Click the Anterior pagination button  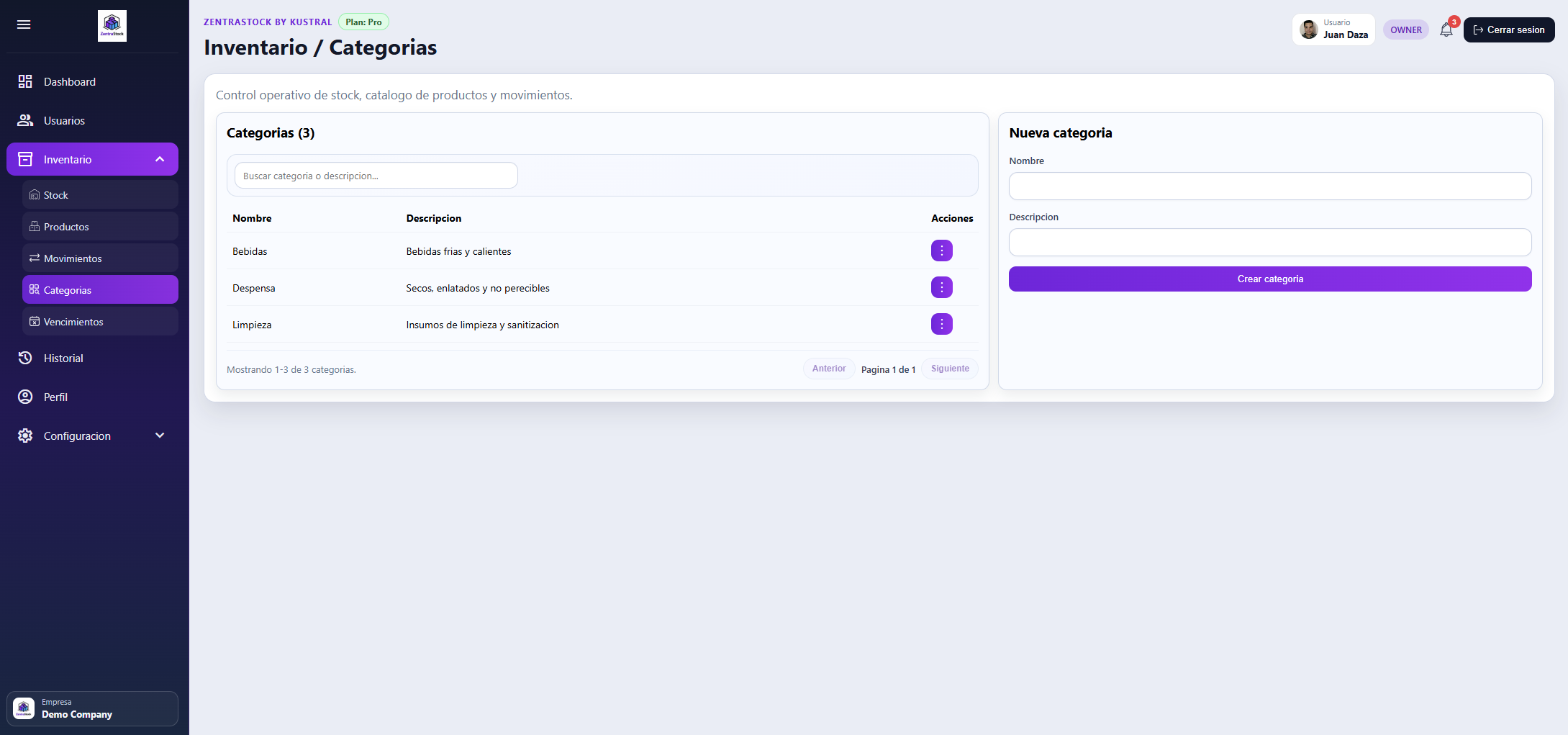coord(829,369)
